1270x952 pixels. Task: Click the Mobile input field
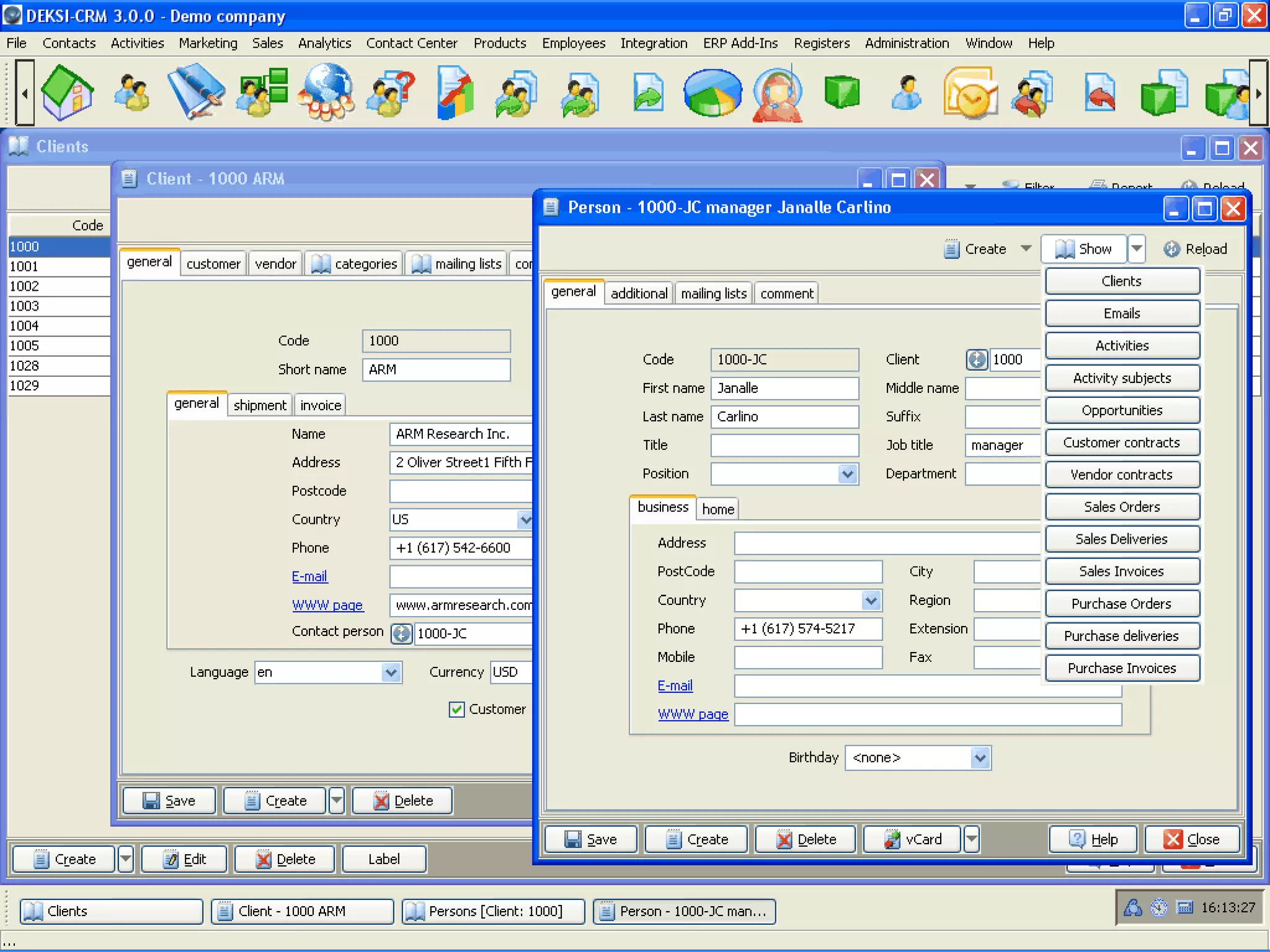click(807, 658)
